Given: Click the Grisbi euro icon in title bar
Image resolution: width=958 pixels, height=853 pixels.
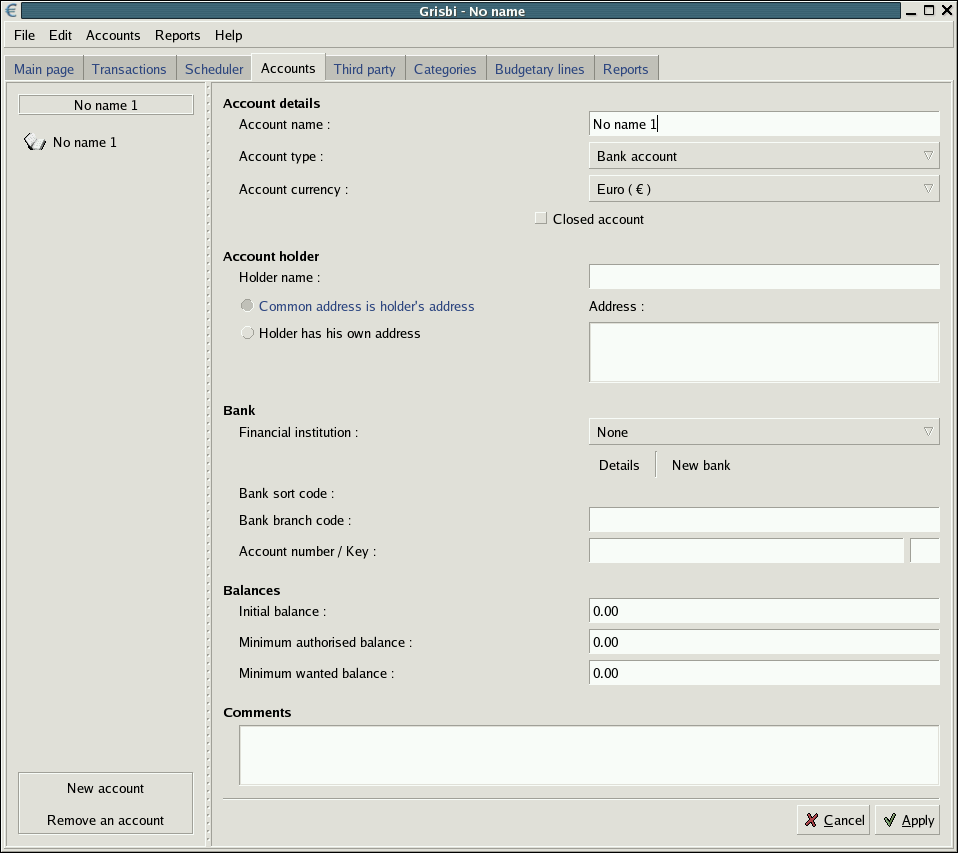Looking at the screenshot, I should point(11,11).
